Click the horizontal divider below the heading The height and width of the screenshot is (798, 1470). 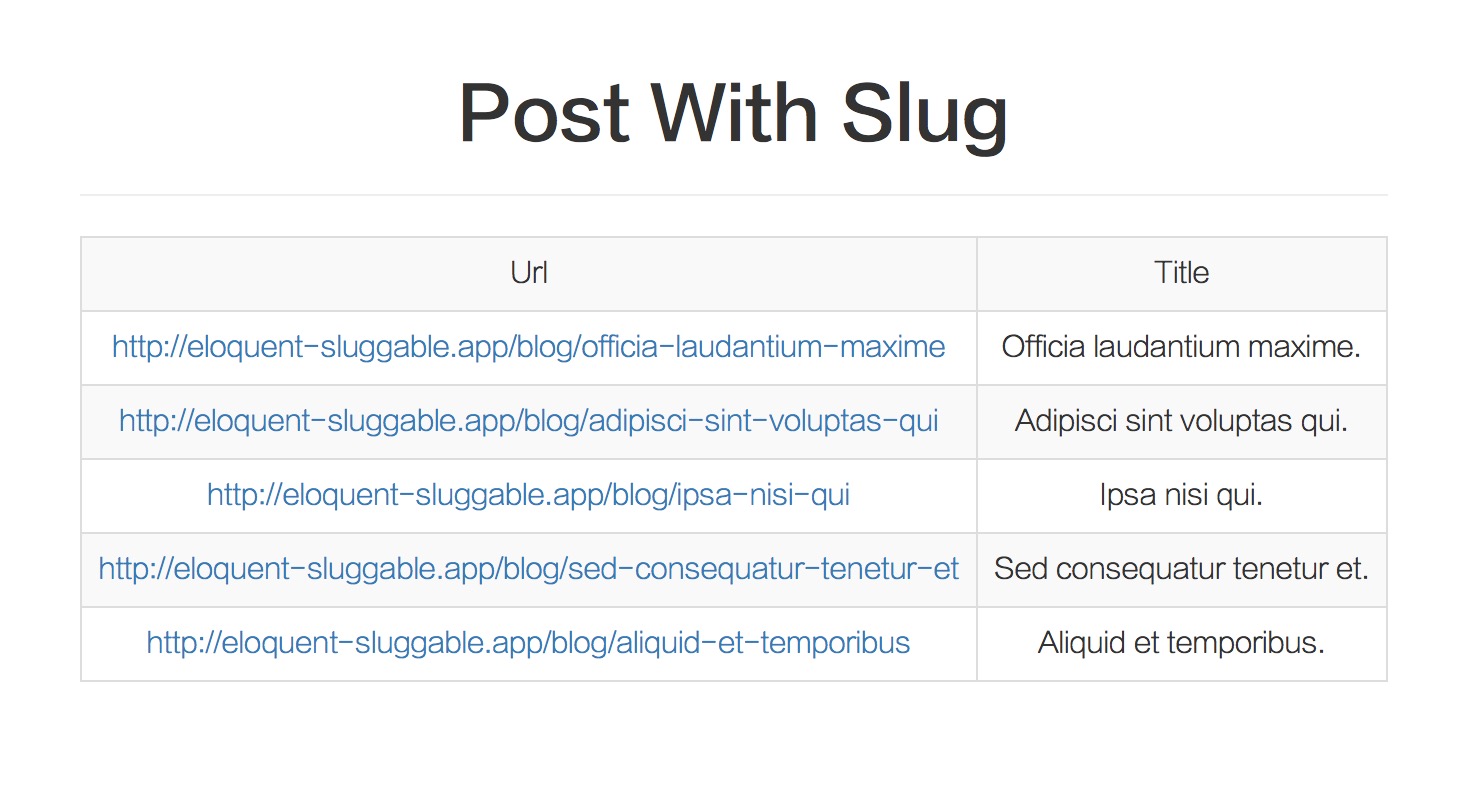tap(733, 194)
